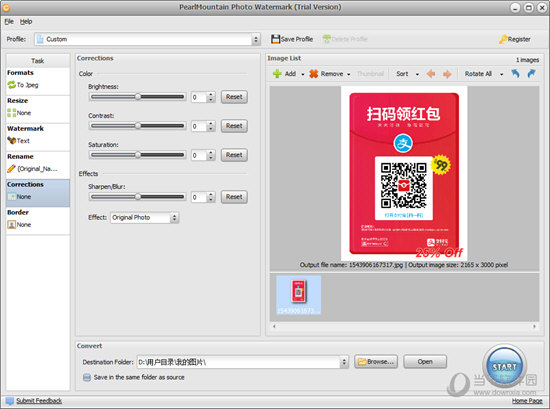550x409 pixels.
Task: Click the Sharpen/Blur slider handle
Action: (138, 196)
